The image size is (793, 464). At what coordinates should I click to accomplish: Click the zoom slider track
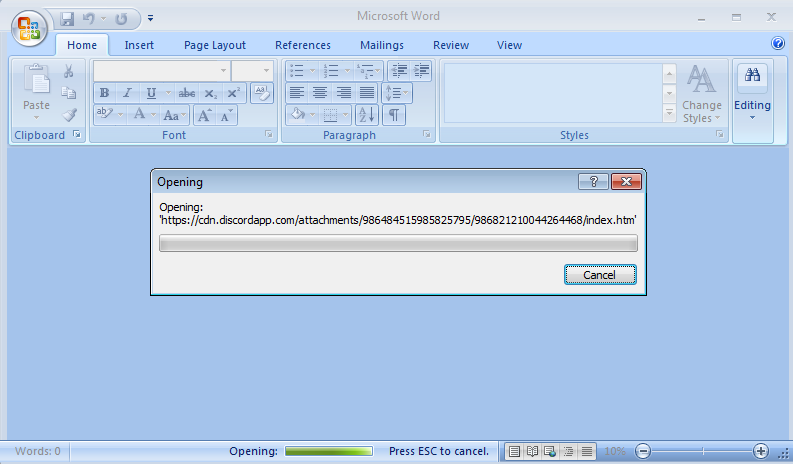[x=702, y=451]
